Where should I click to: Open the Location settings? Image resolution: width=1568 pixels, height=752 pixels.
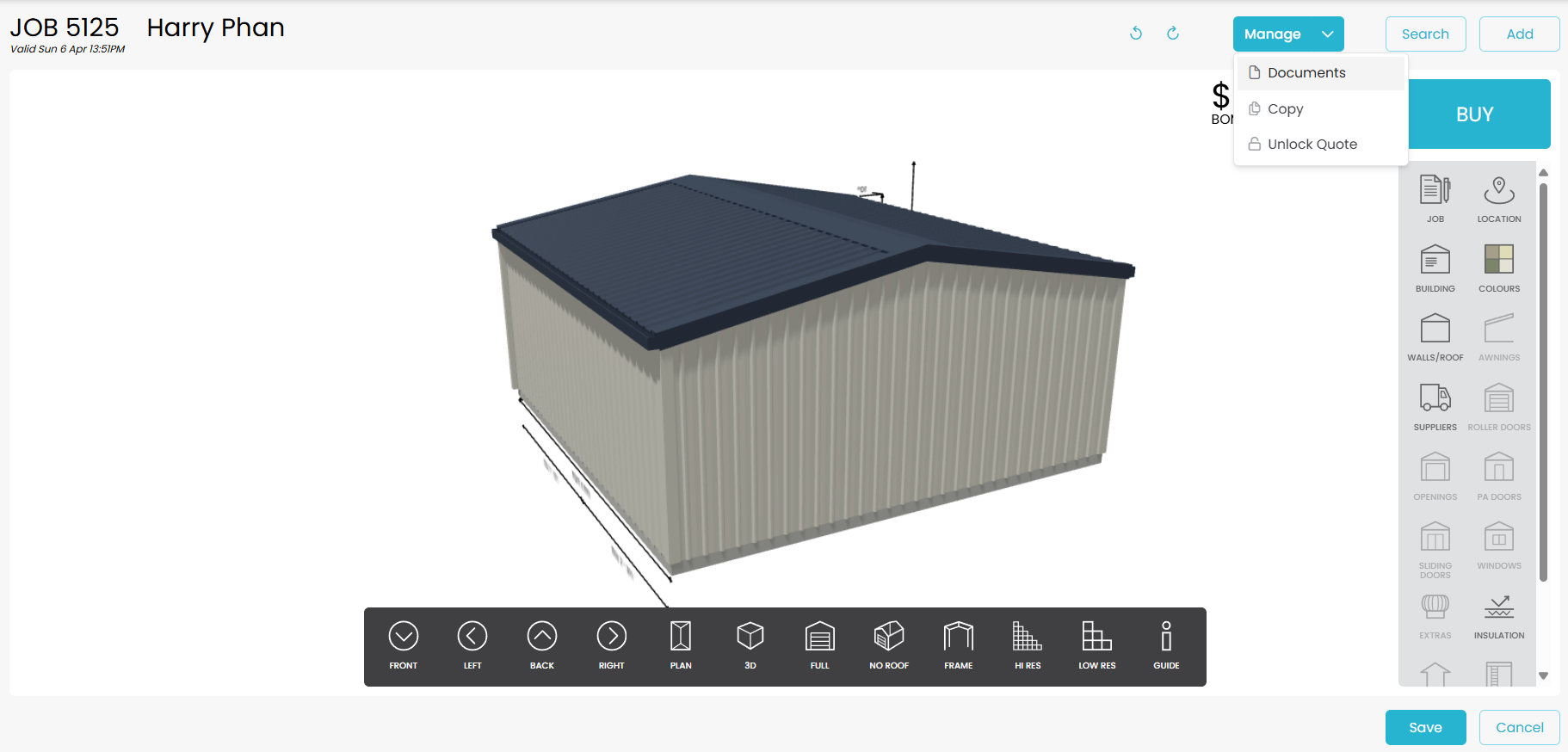(x=1498, y=199)
